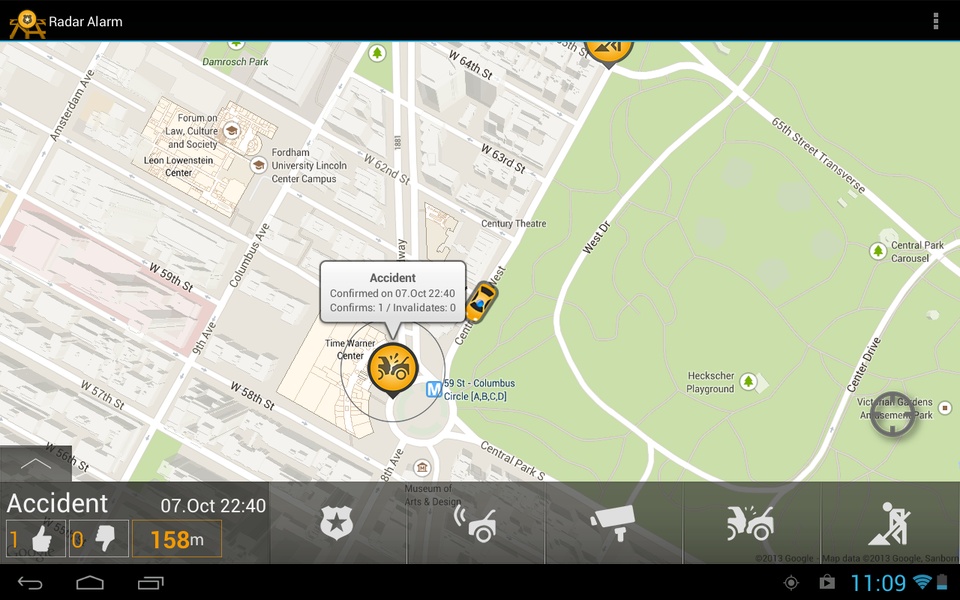This screenshot has width=960, height=600.
Task: Tap the Forum on Law, Culture and Society icon
Action: [231, 130]
